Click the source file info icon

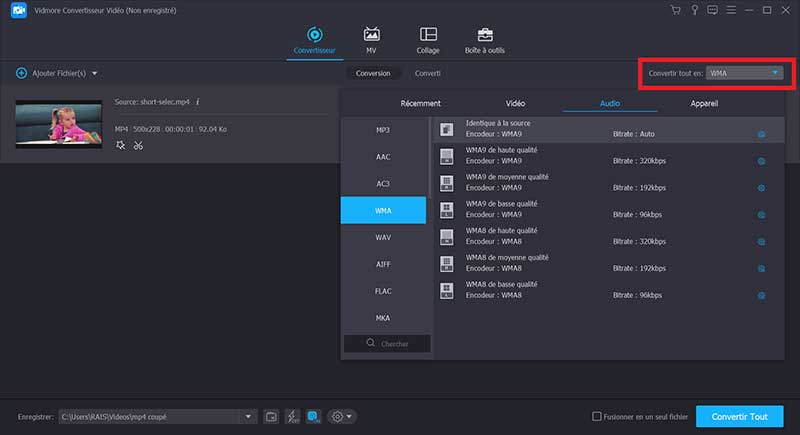(x=197, y=102)
